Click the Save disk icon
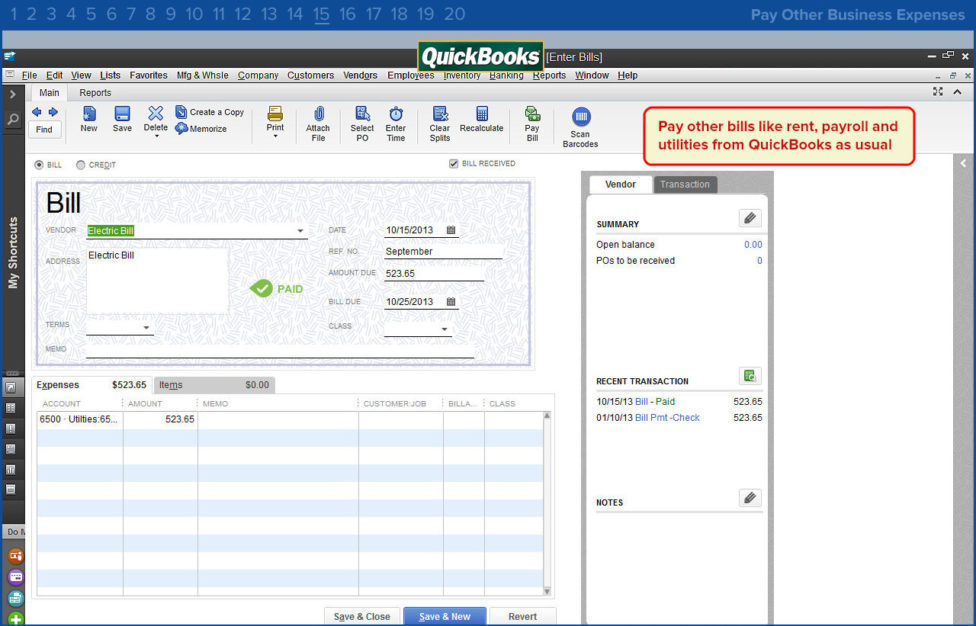976x626 pixels. pyautogui.click(x=122, y=114)
